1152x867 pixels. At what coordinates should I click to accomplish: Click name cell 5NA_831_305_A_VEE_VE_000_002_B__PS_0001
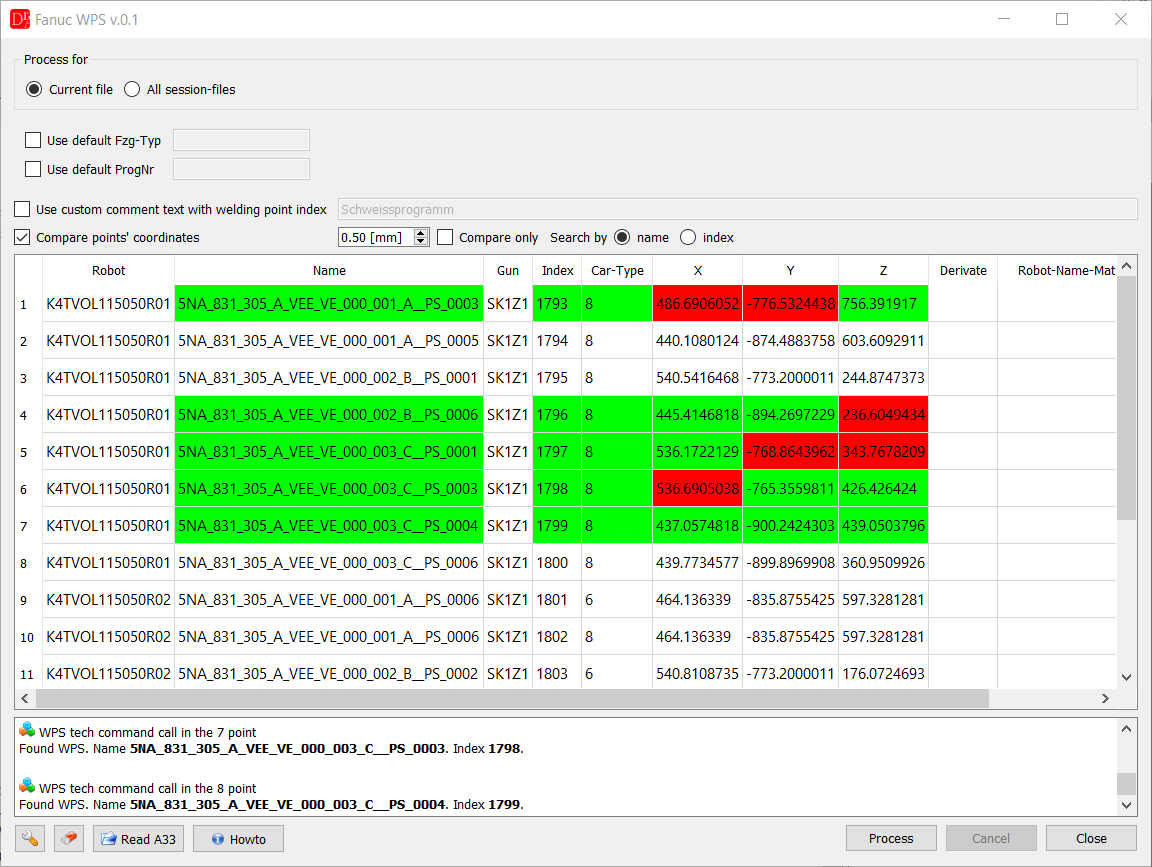coord(328,378)
